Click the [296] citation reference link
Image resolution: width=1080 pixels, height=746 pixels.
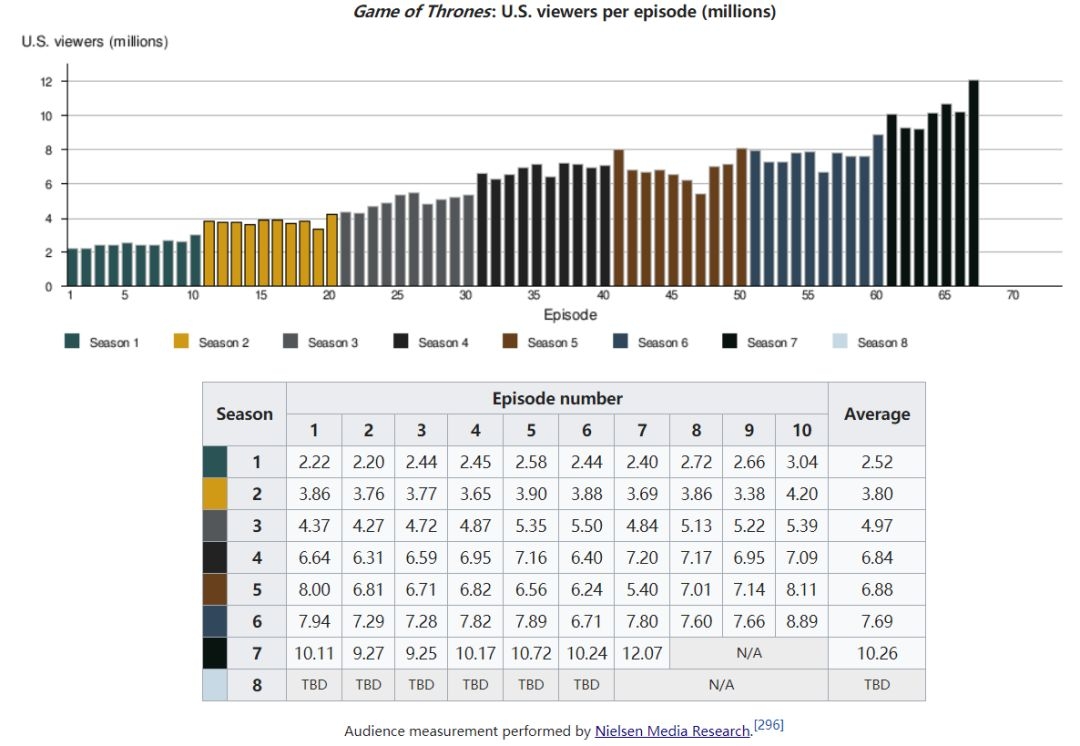(x=768, y=725)
